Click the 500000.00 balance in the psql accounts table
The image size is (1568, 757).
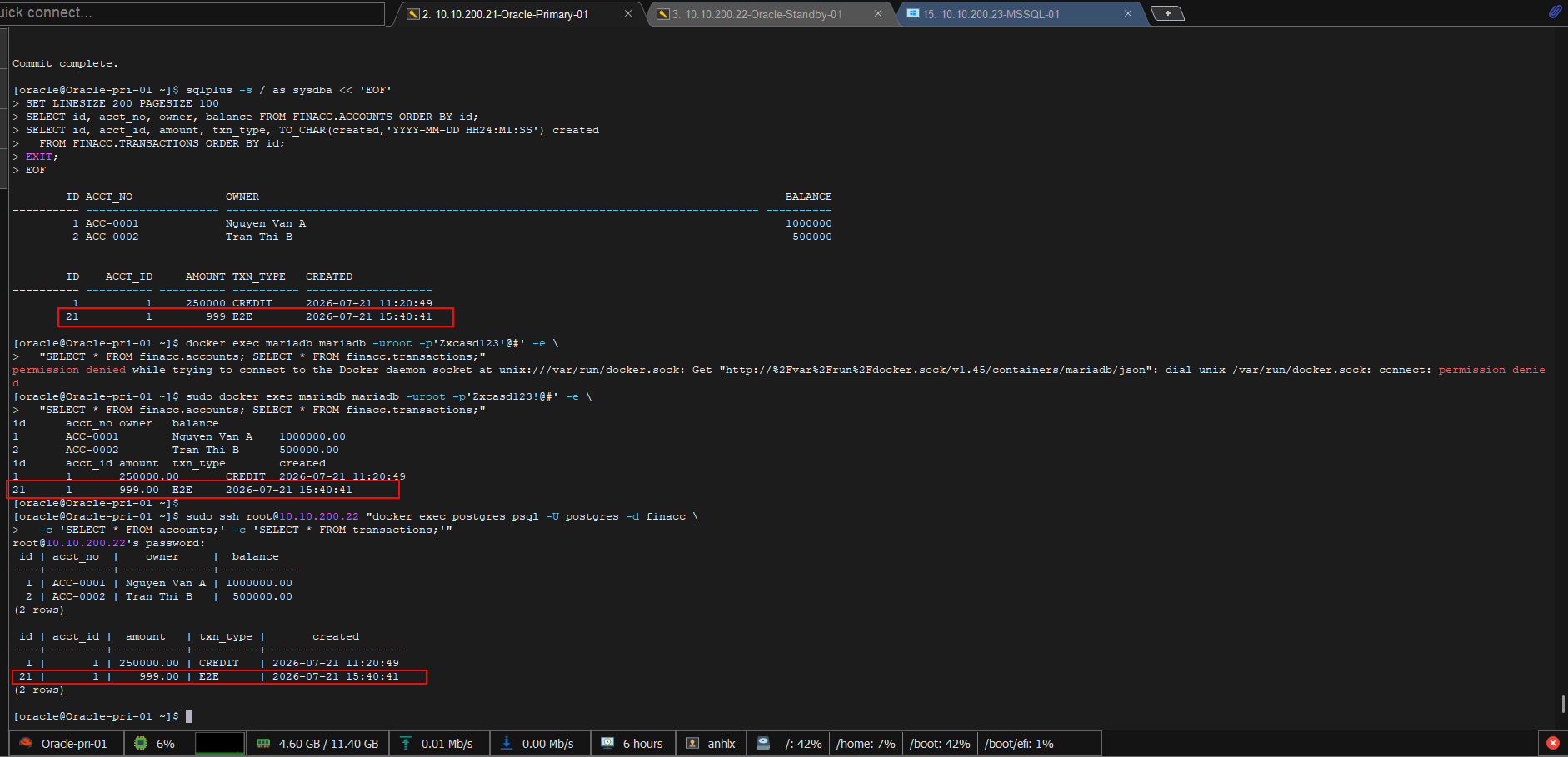click(x=262, y=596)
